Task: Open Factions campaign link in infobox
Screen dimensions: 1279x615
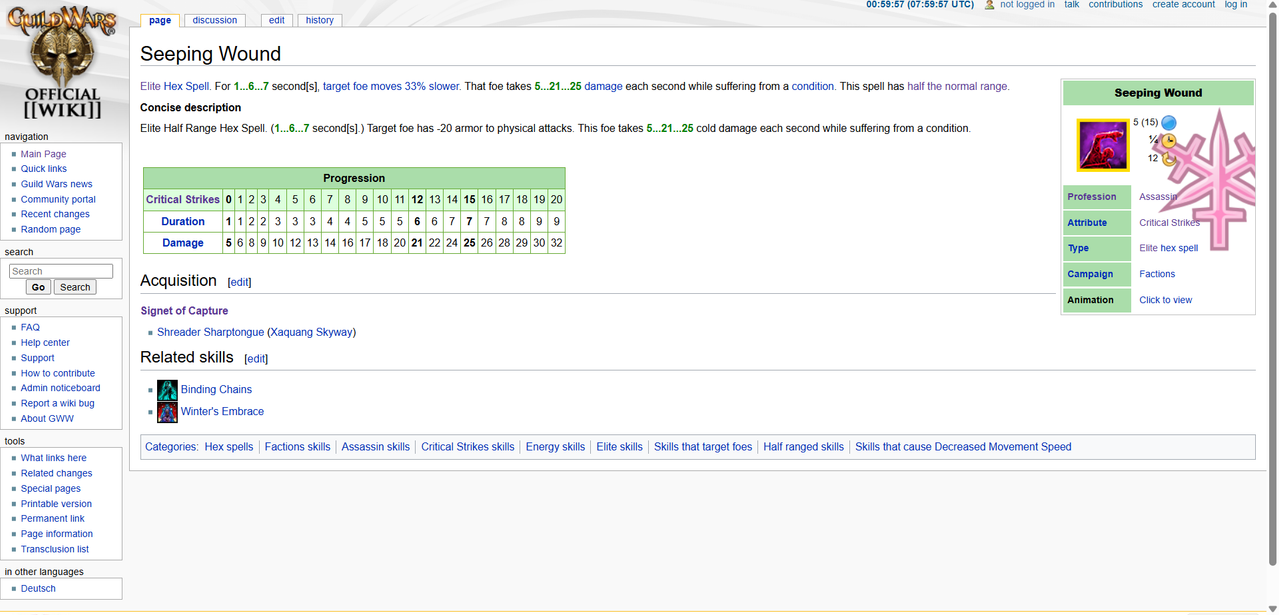Action: [1157, 274]
